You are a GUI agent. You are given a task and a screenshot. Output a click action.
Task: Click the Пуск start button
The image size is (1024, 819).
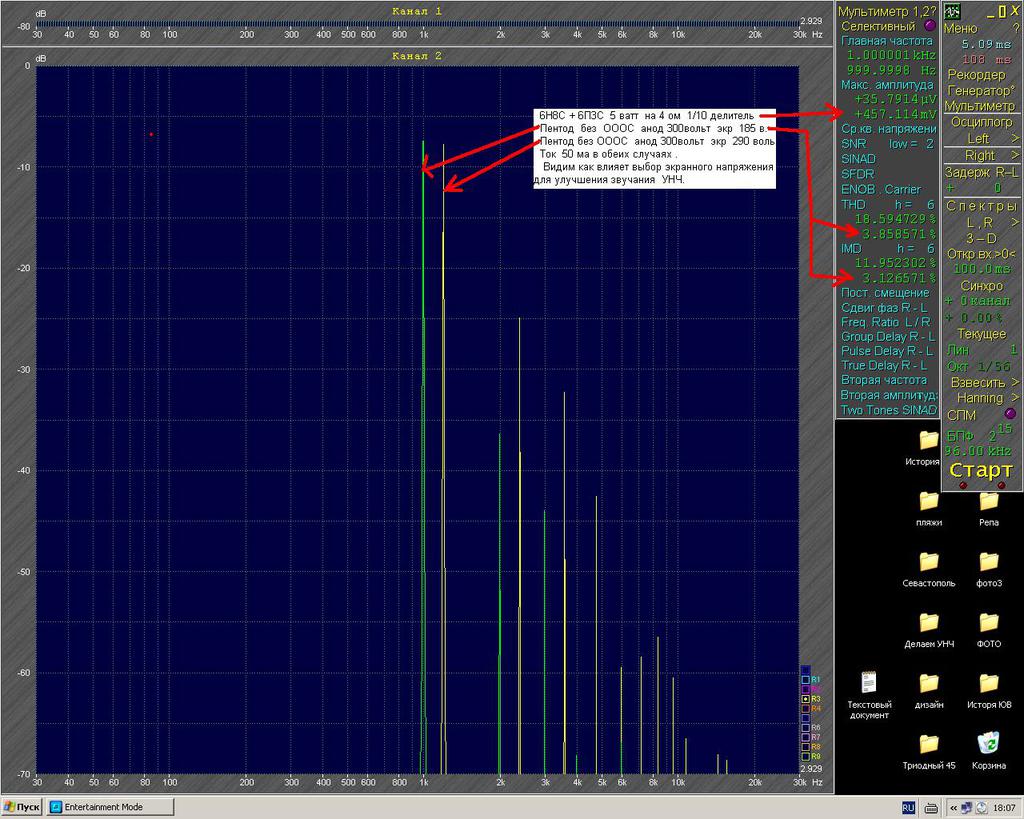coord(22,807)
